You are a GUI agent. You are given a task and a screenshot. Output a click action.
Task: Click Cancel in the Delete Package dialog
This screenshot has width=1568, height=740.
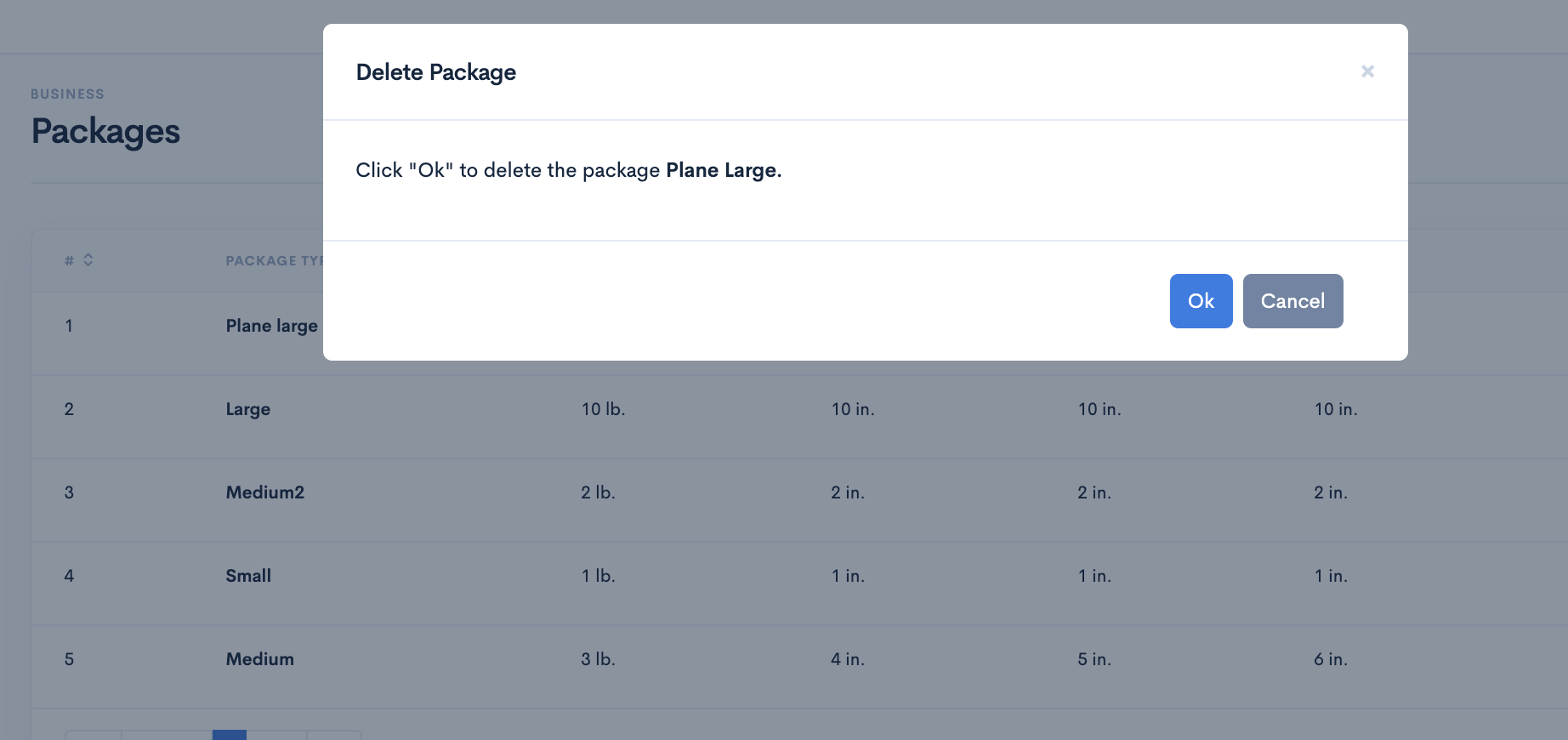[x=1292, y=301]
